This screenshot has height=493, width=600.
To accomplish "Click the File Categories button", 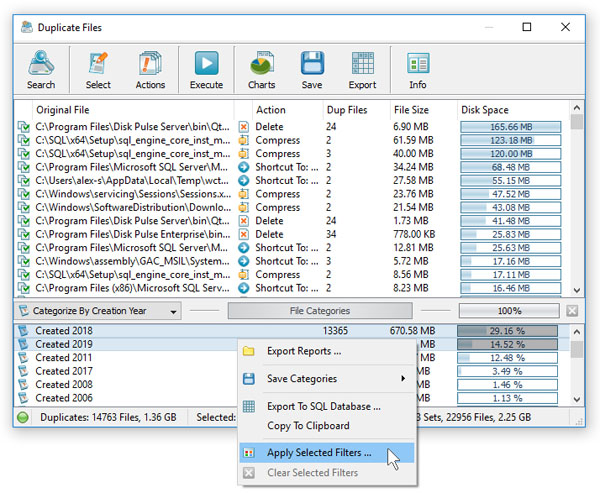I will coord(320,311).
